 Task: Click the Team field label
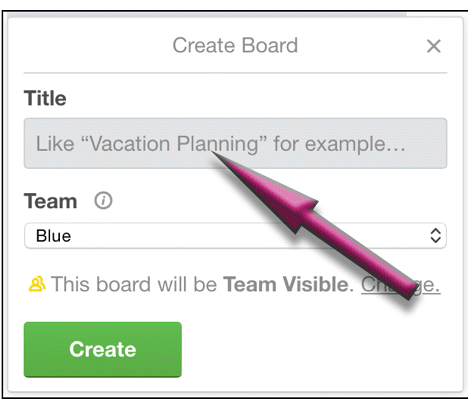click(x=50, y=201)
